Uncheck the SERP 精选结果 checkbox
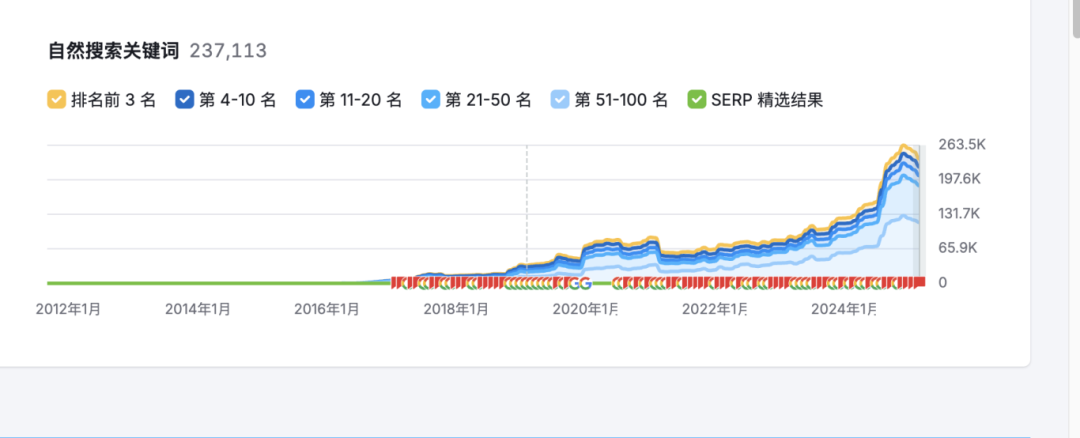 (x=697, y=100)
